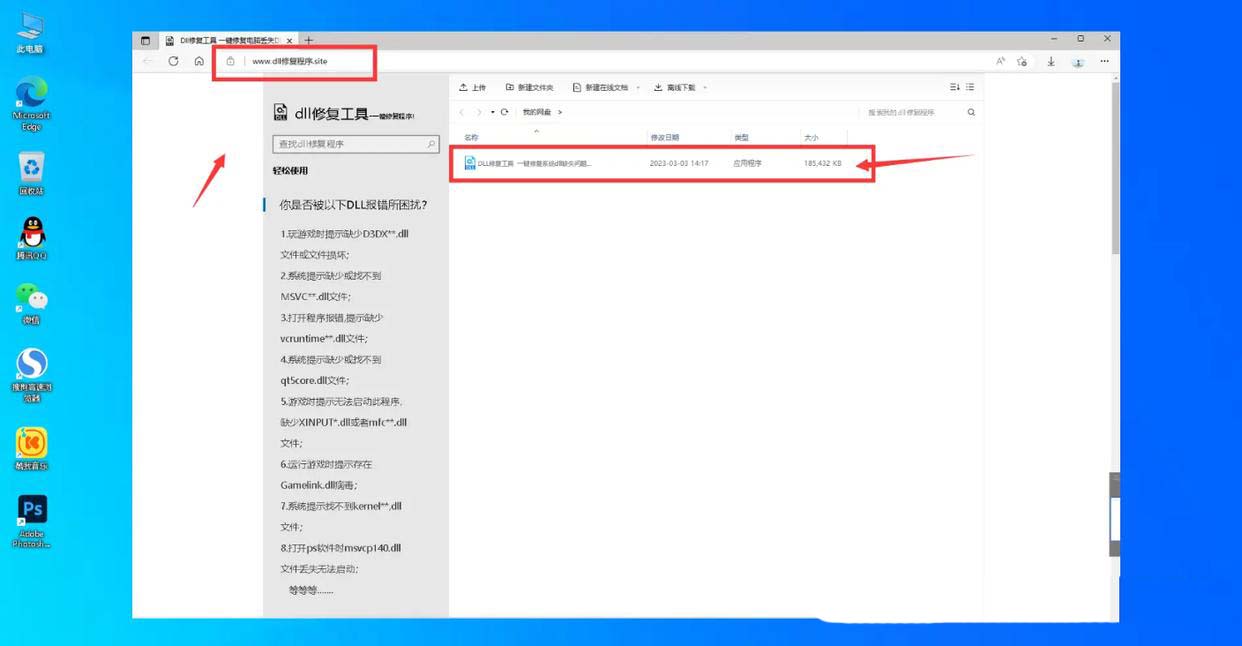Image resolution: width=1242 pixels, height=646 pixels.
Task: Click the browser profile icon
Action: pos(1078,62)
